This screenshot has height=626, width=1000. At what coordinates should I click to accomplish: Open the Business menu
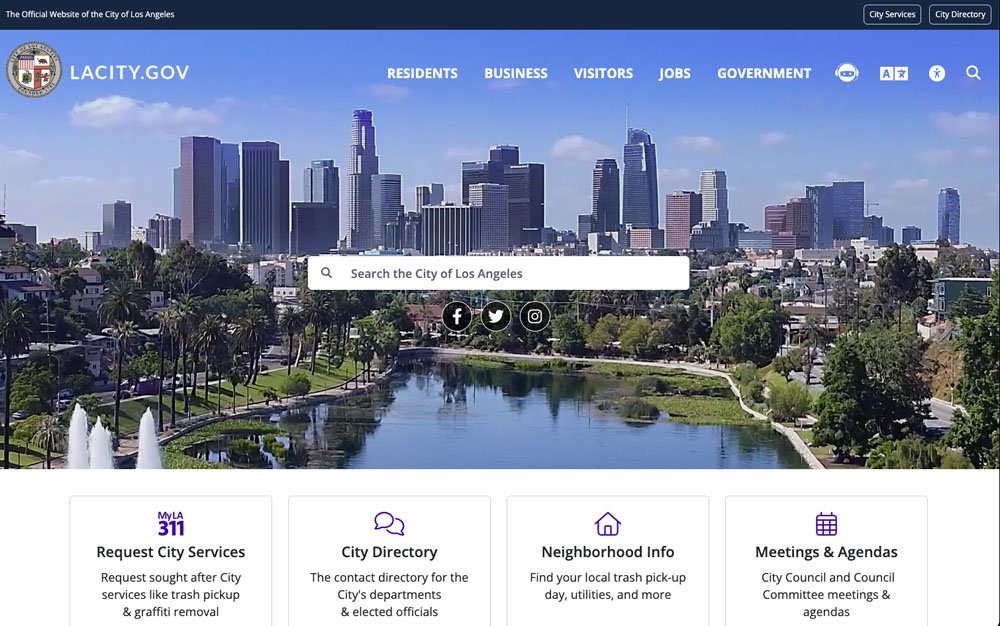point(515,73)
